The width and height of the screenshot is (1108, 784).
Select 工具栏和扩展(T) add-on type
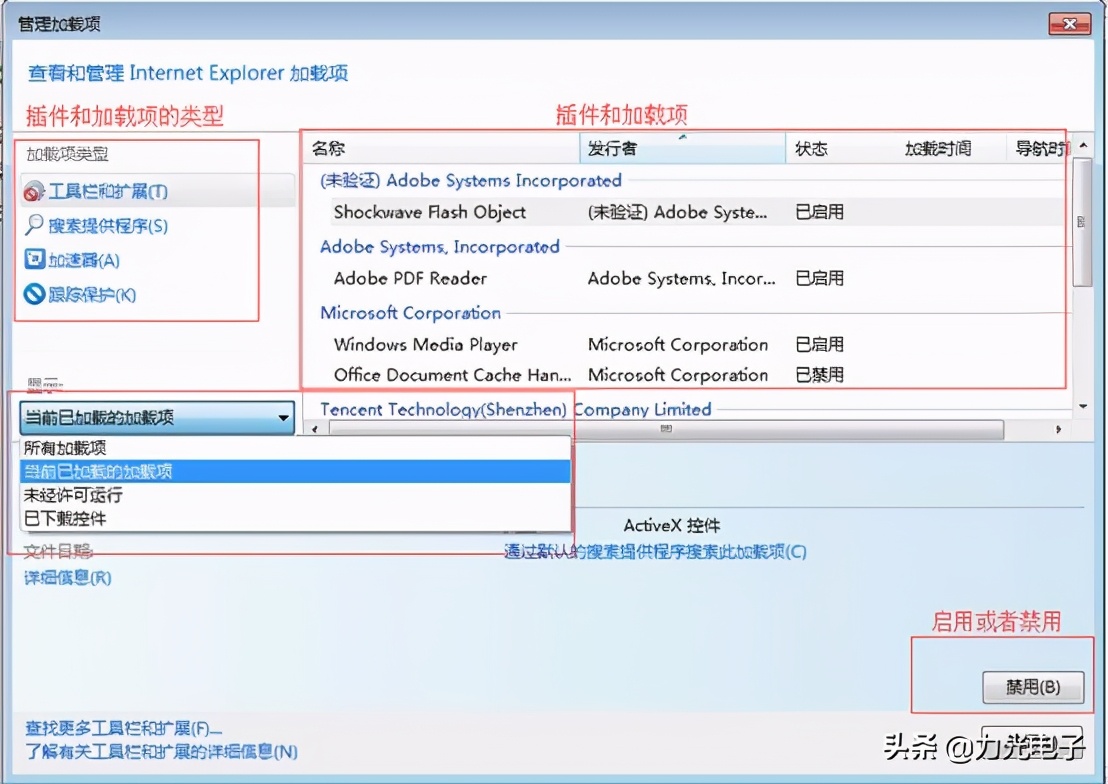point(158,191)
